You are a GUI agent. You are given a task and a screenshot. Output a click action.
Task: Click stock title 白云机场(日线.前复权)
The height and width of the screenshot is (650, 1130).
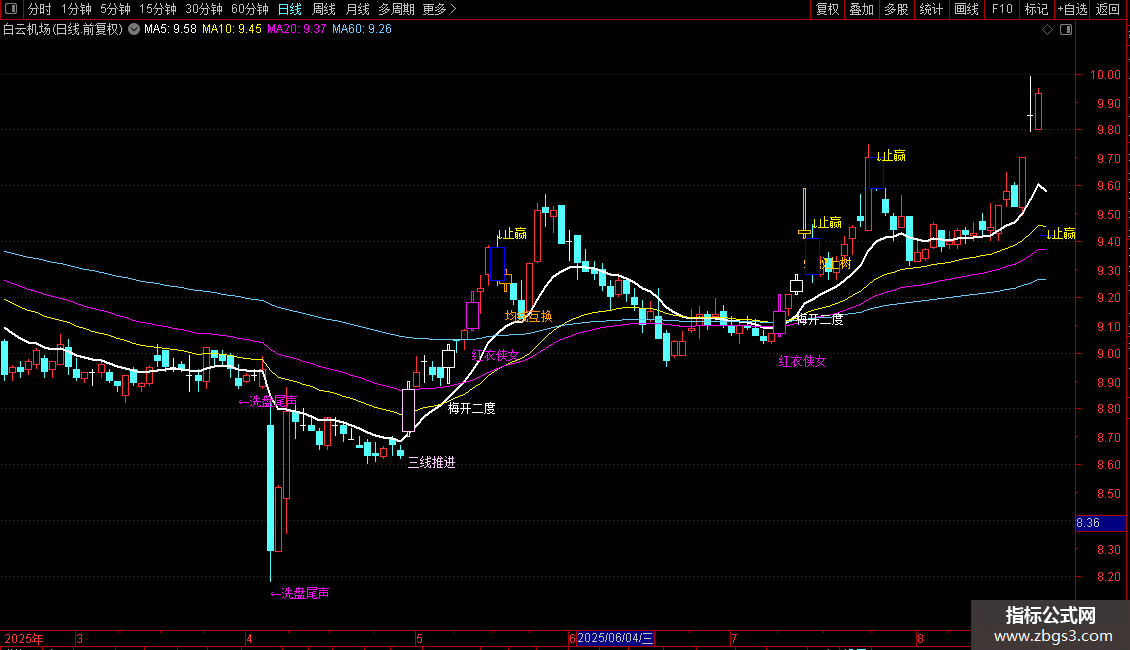[63, 30]
